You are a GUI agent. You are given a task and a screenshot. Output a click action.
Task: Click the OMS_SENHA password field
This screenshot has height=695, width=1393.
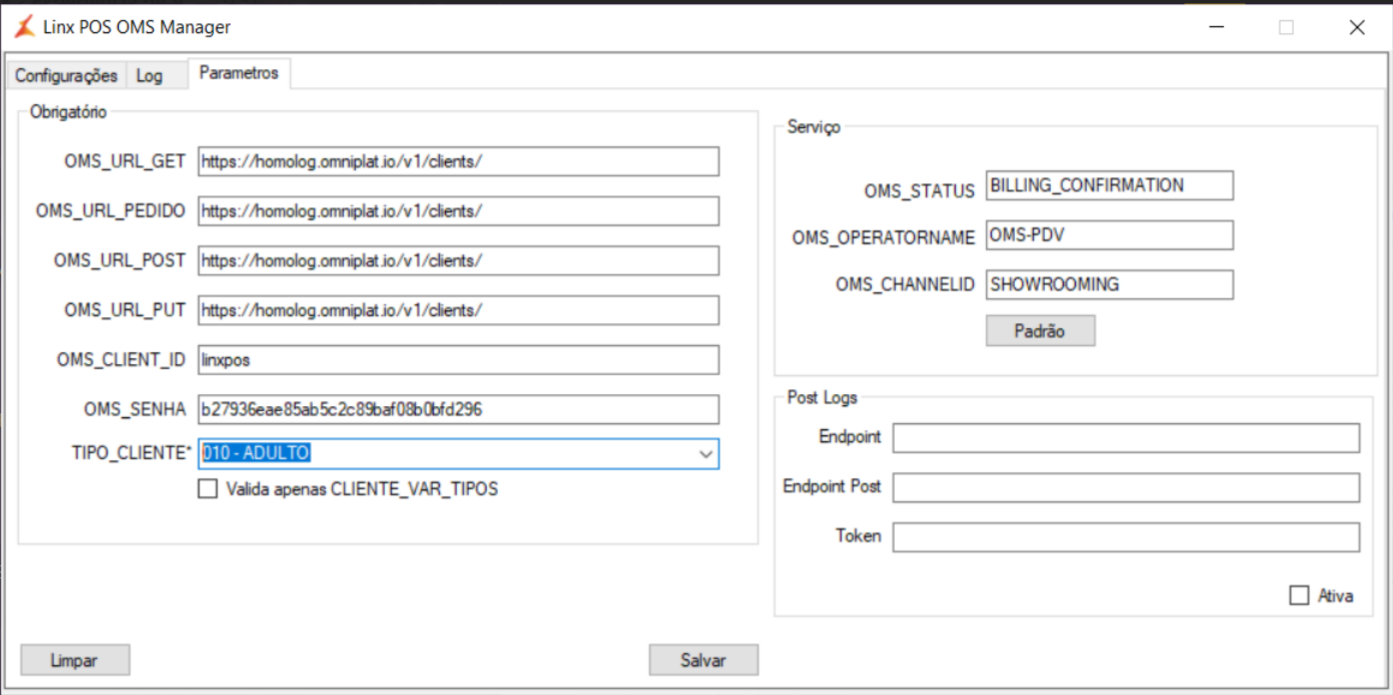458,409
